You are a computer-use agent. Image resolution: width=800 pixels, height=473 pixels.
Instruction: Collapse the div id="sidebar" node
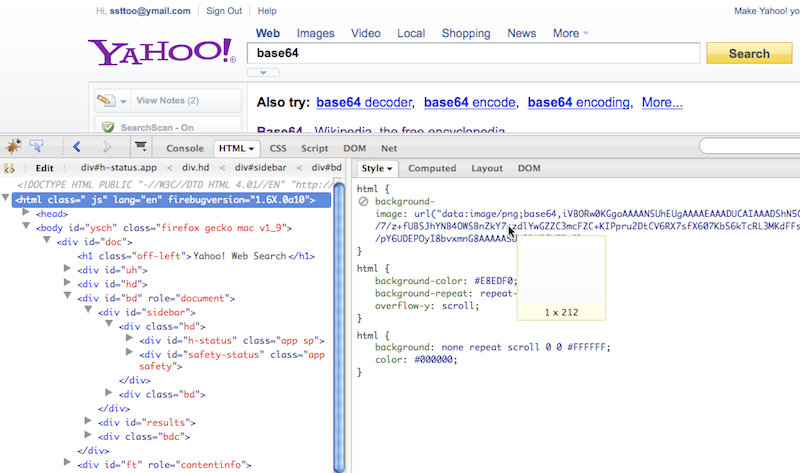coord(88,310)
